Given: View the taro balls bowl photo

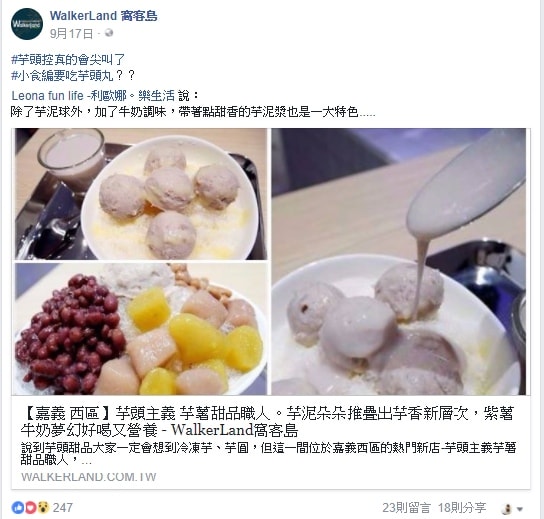Looking at the screenshot, I should point(141,194).
